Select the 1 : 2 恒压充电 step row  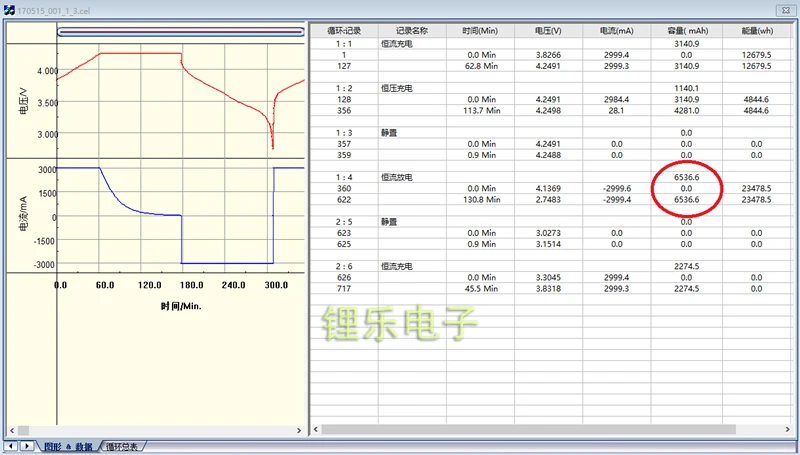[551, 88]
